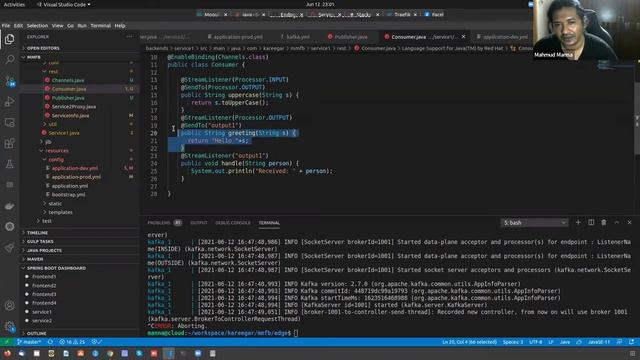
Task: Open bootstrap.yml in the file tree
Action: [68, 195]
